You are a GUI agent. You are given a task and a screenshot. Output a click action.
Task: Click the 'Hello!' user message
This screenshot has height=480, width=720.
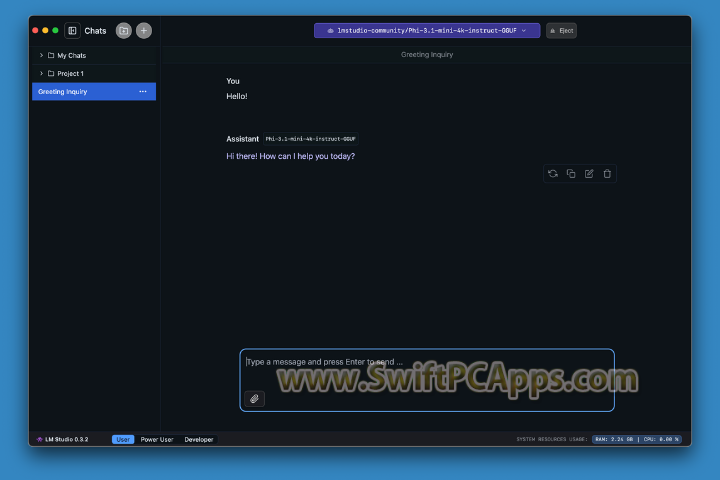pyautogui.click(x=237, y=96)
